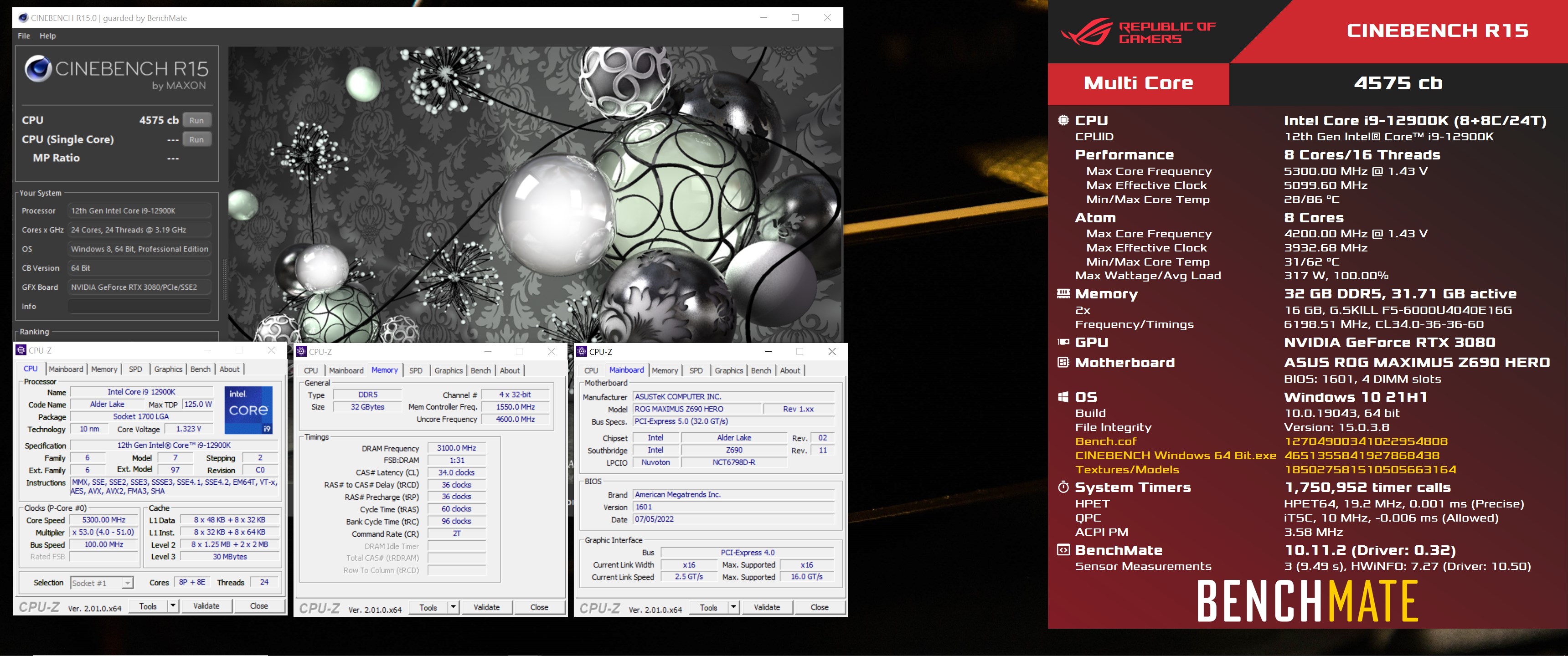This screenshot has width=1568, height=656.
Task: Select CPU tab in middle CPU-Z window
Action: pyautogui.click(x=311, y=371)
